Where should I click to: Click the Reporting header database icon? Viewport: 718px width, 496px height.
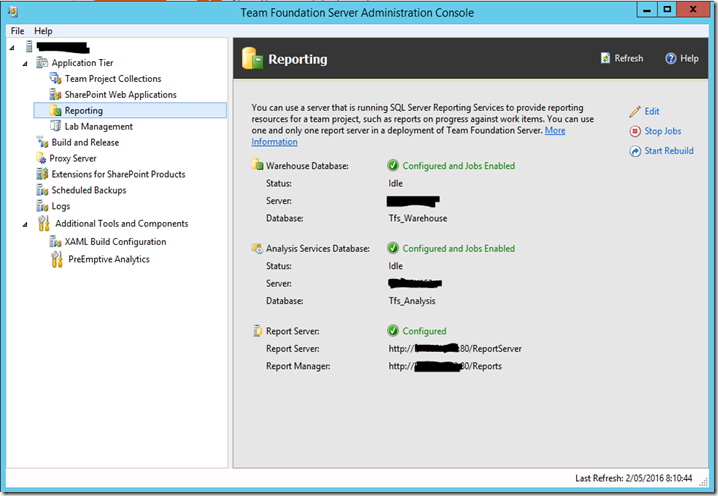[x=252, y=58]
